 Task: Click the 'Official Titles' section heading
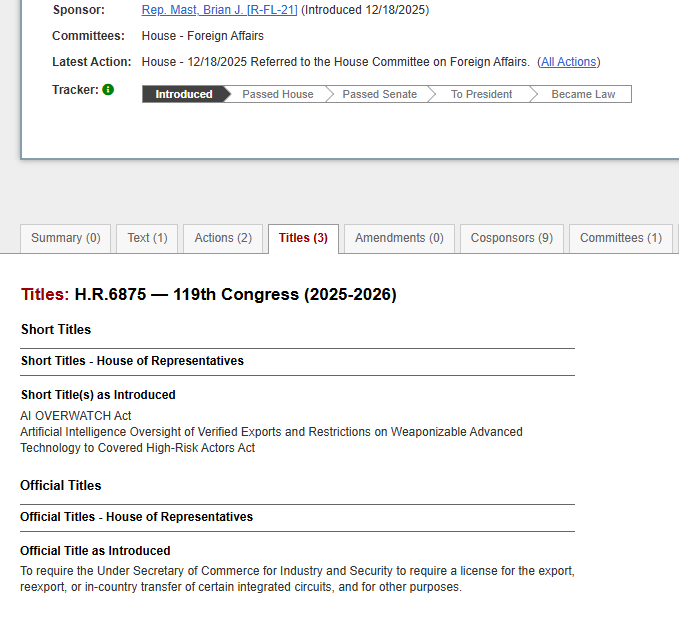(x=61, y=485)
